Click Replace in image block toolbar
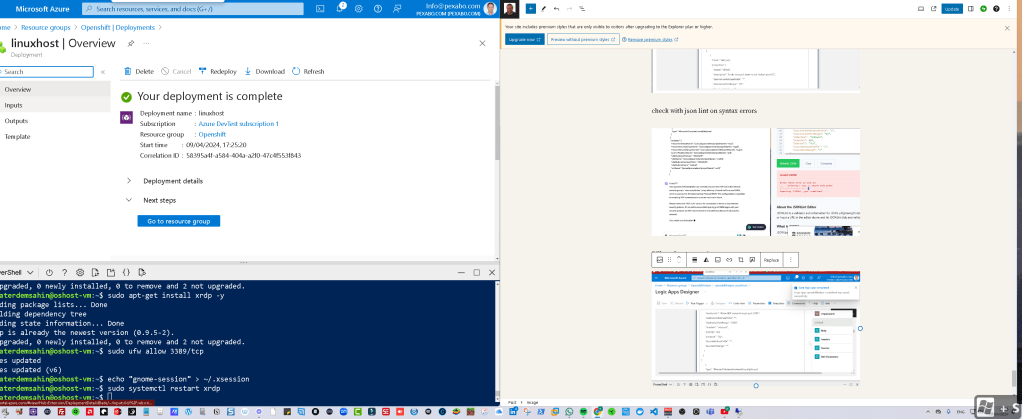The width and height of the screenshot is (1022, 419). tap(772, 259)
